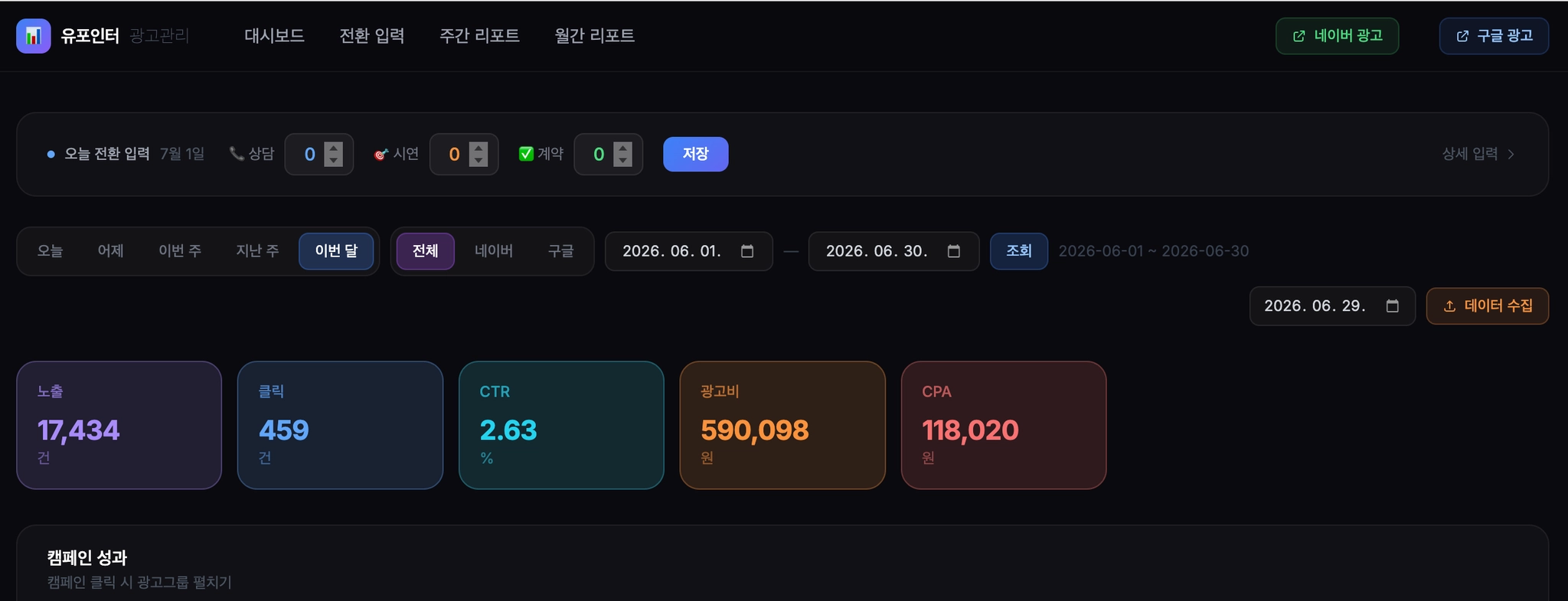
Task: Go to 전환 입력 page
Action: coord(372,36)
